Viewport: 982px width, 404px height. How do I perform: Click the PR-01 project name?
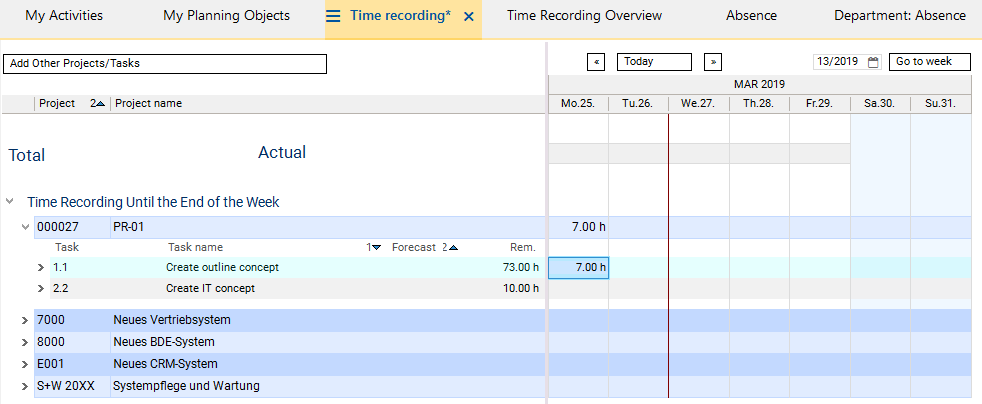(128, 227)
